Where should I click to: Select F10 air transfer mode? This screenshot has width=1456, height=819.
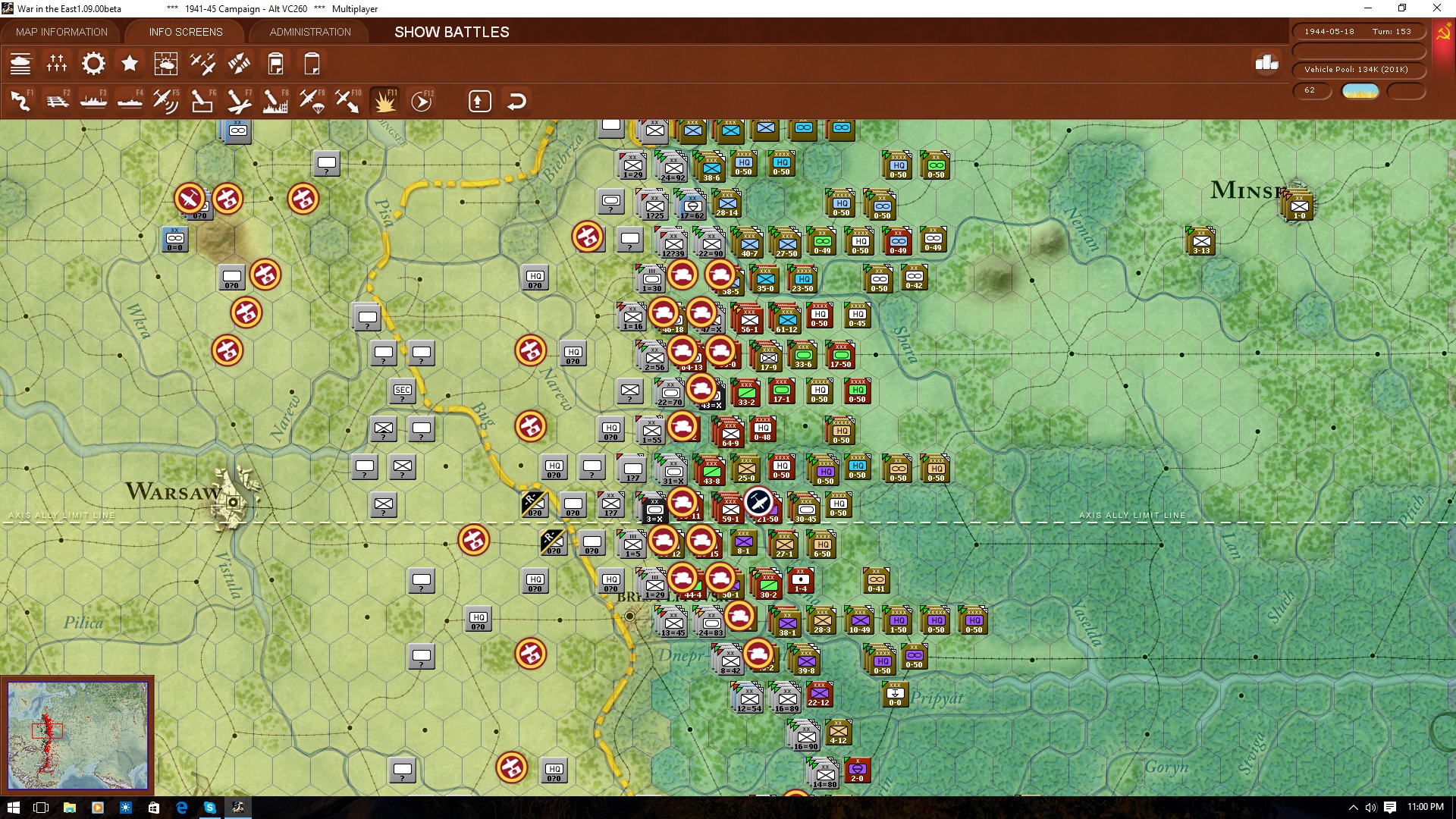(x=348, y=101)
